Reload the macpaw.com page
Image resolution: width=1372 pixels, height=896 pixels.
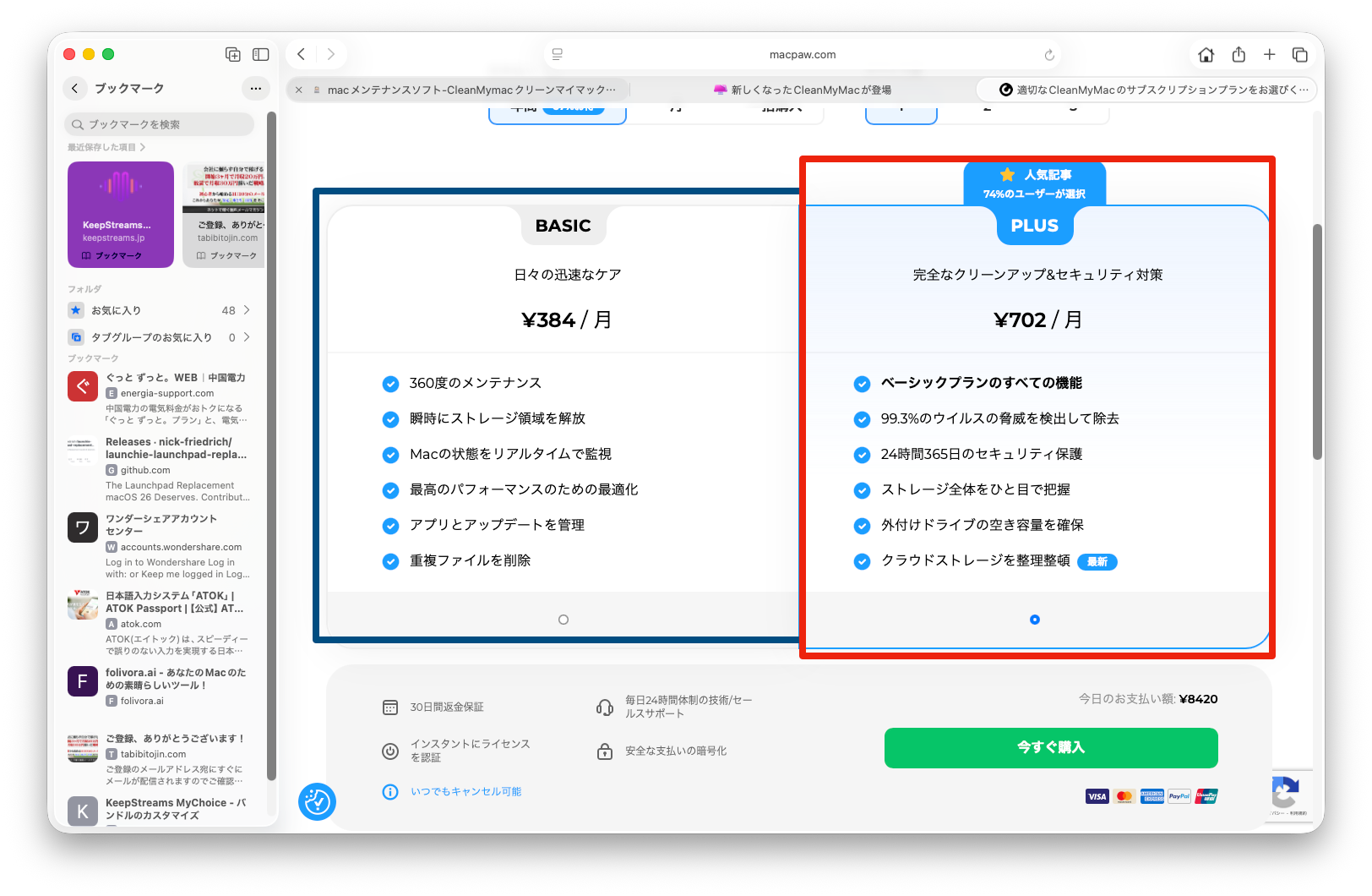point(1049,55)
